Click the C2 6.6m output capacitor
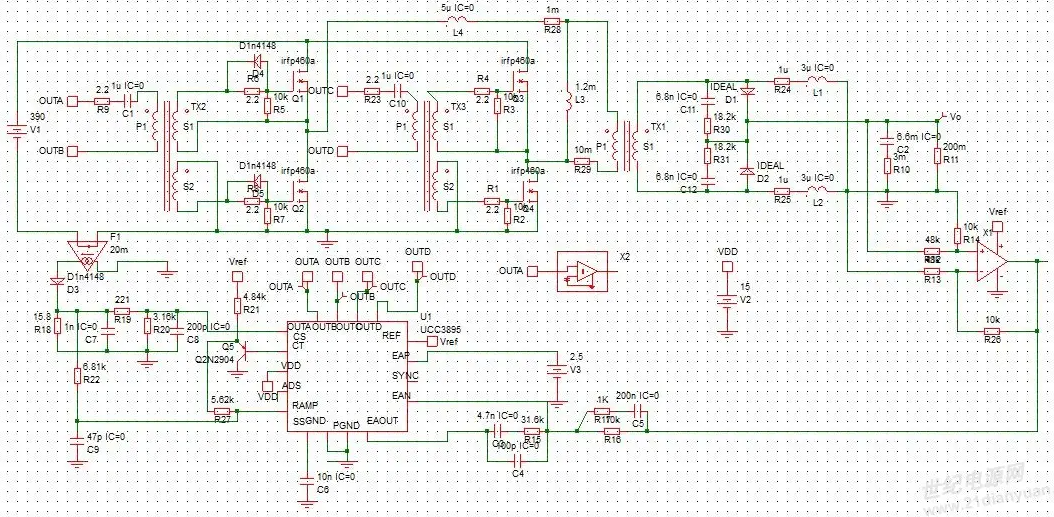 coord(887,142)
